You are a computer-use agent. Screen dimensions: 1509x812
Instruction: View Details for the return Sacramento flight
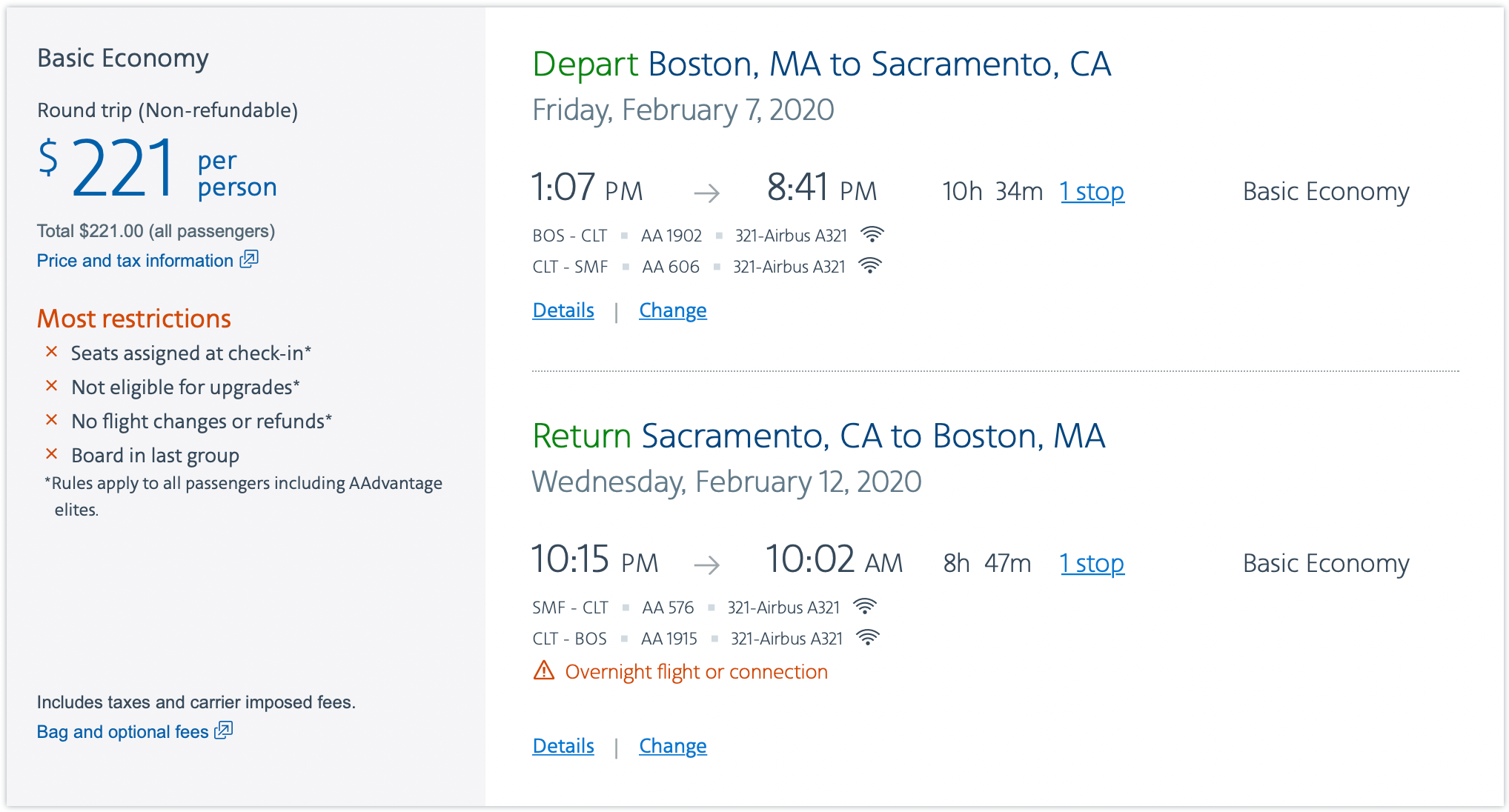tap(563, 746)
